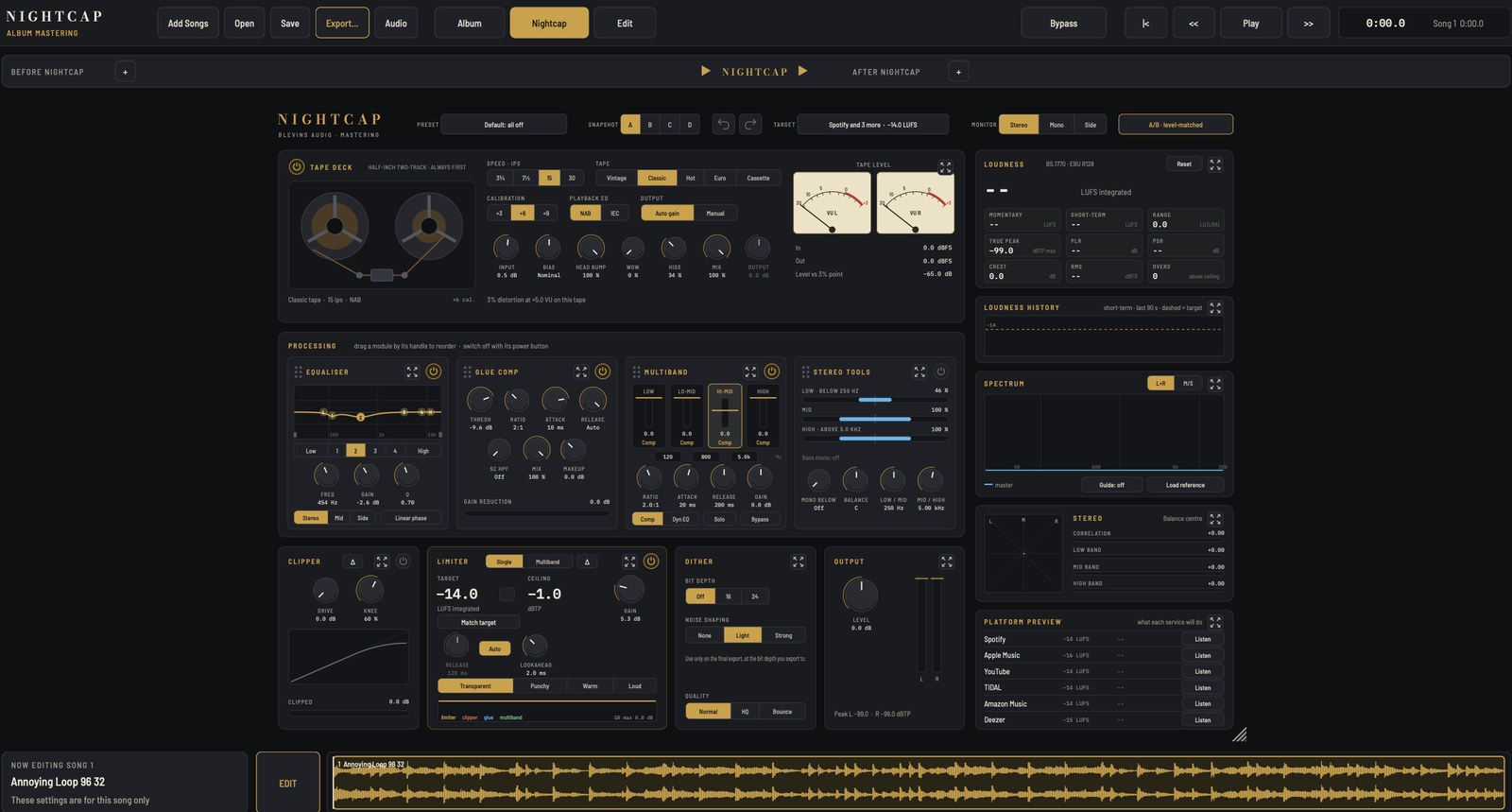Toggle the Limiter power icon

(x=650, y=561)
